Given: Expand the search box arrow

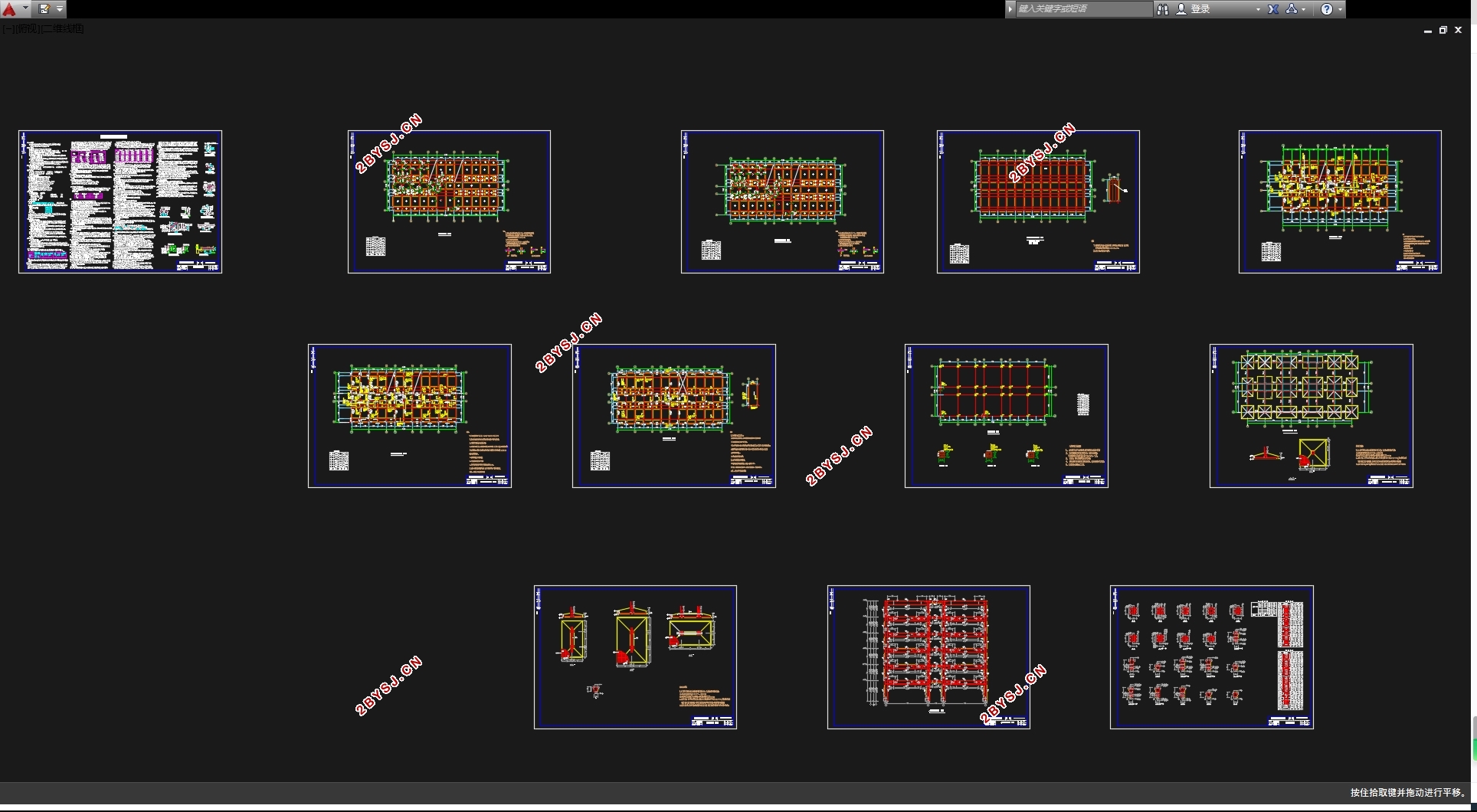Looking at the screenshot, I should pos(1010,9).
